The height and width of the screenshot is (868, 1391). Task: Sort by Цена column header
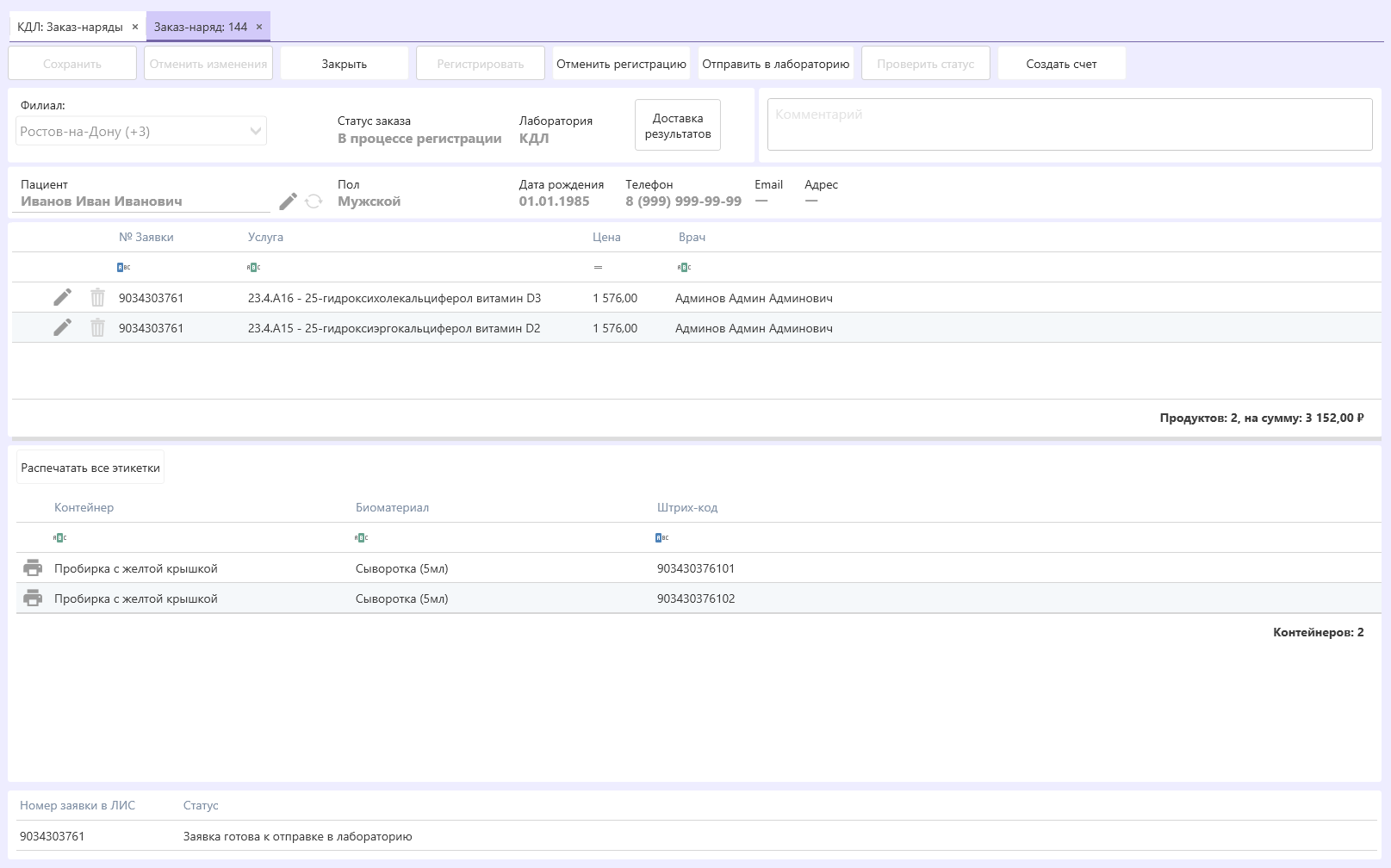point(606,237)
